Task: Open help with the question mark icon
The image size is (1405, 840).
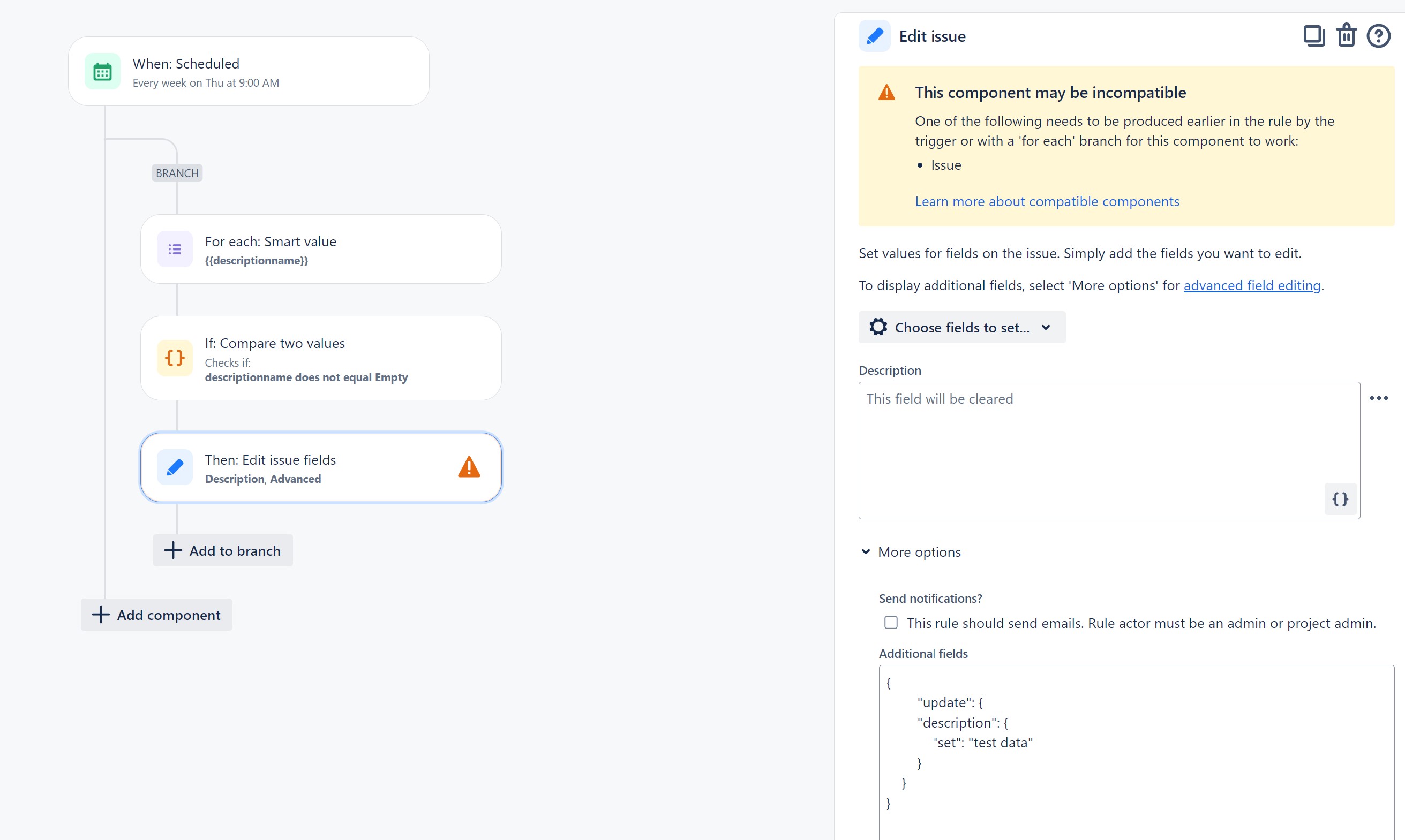Action: (x=1378, y=36)
